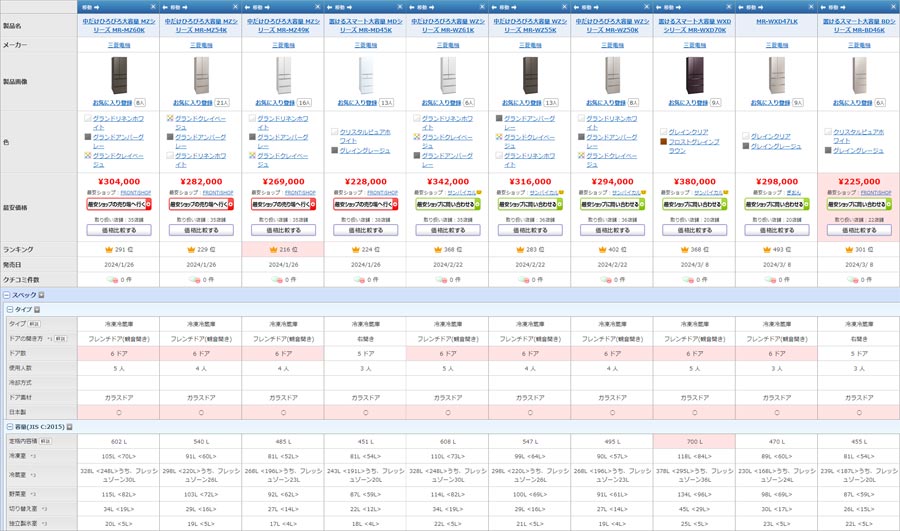
Task: Select グレインクリア swatch under MR-WXD47LK
Action: [746, 136]
